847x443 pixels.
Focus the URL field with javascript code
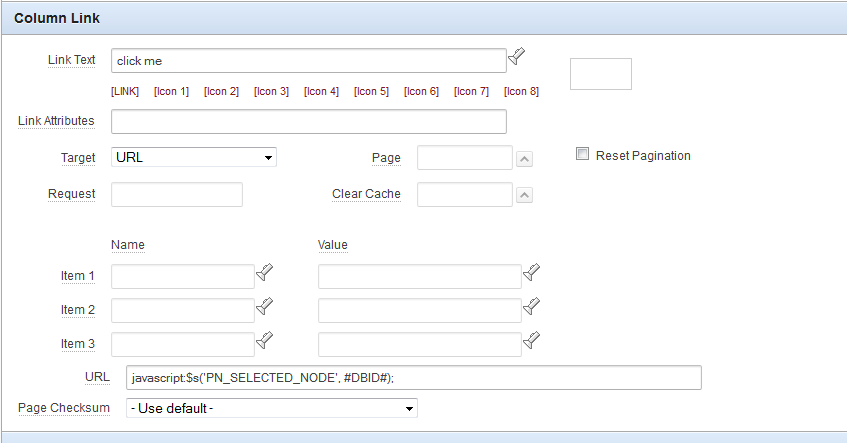414,378
